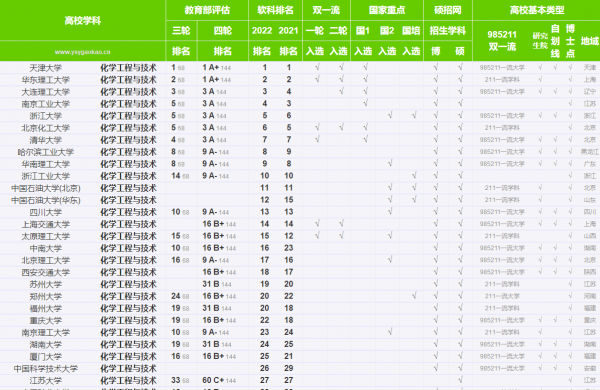The width and height of the screenshot is (600, 390).
Task: Click the 浙江大学 name cell
Action: (x=46, y=116)
